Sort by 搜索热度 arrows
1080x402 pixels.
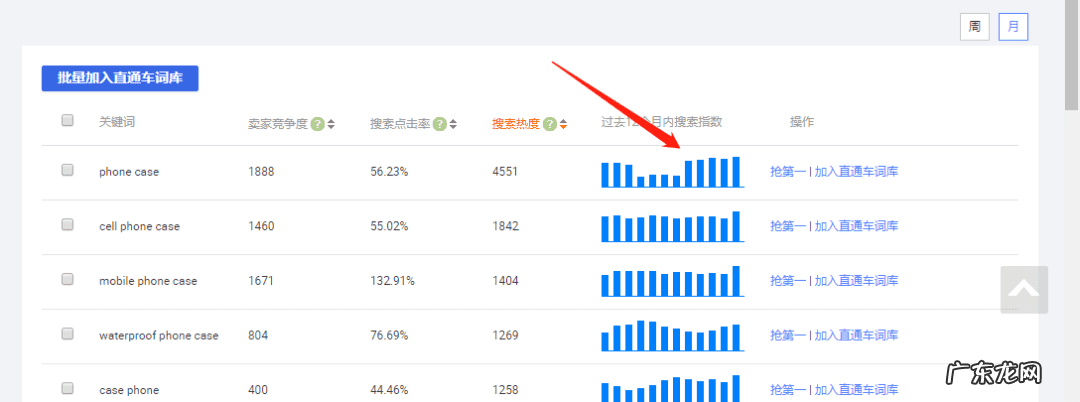(x=563, y=125)
